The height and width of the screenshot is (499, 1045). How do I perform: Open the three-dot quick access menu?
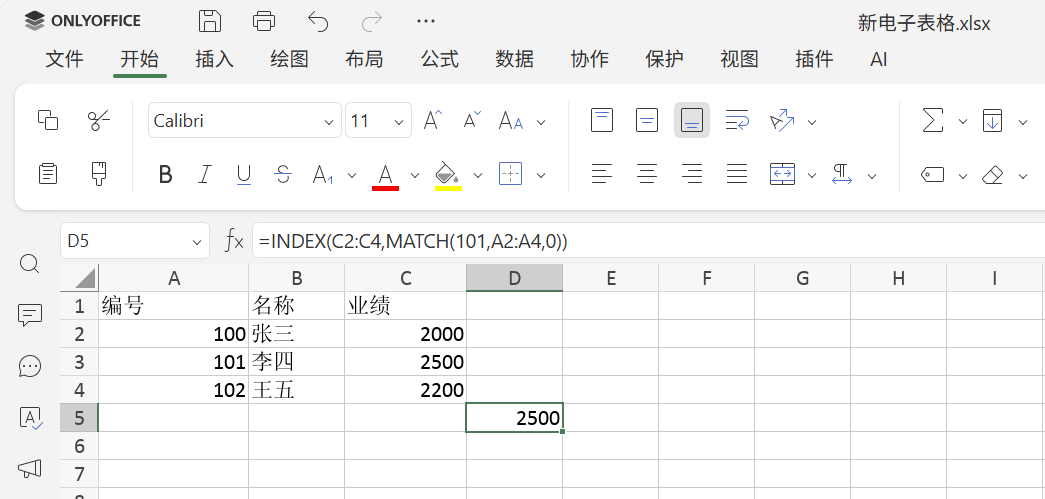pyautogui.click(x=426, y=21)
